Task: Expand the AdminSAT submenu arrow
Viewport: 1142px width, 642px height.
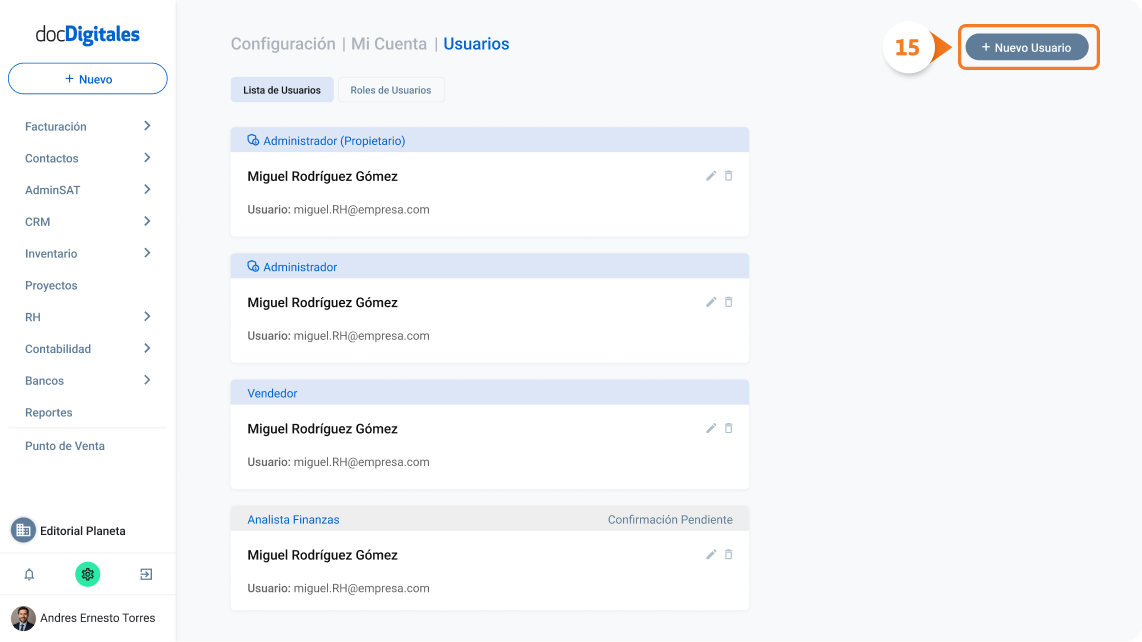Action: (x=147, y=189)
